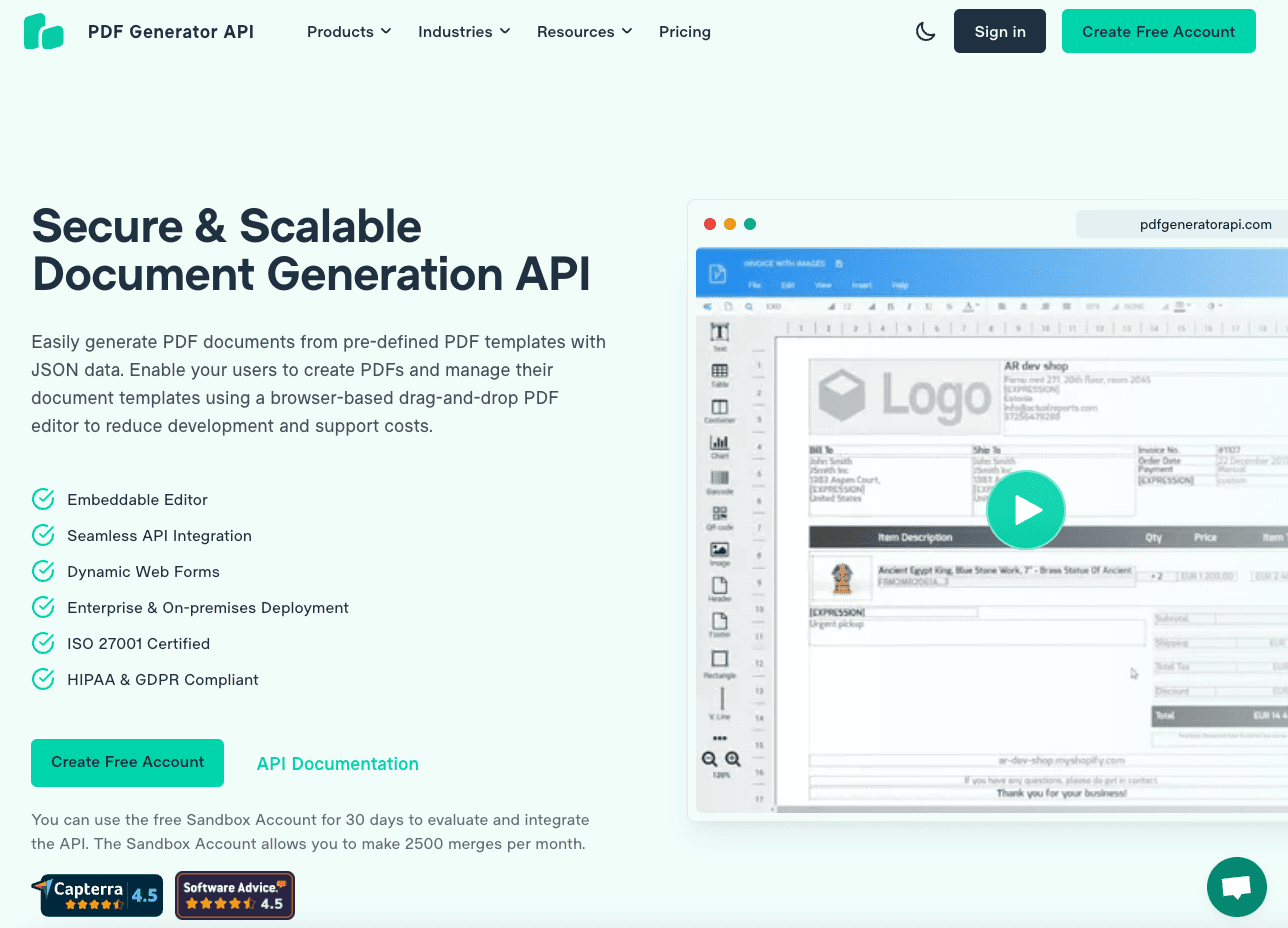Click the zoom out magnifier in the editor

coord(711,757)
